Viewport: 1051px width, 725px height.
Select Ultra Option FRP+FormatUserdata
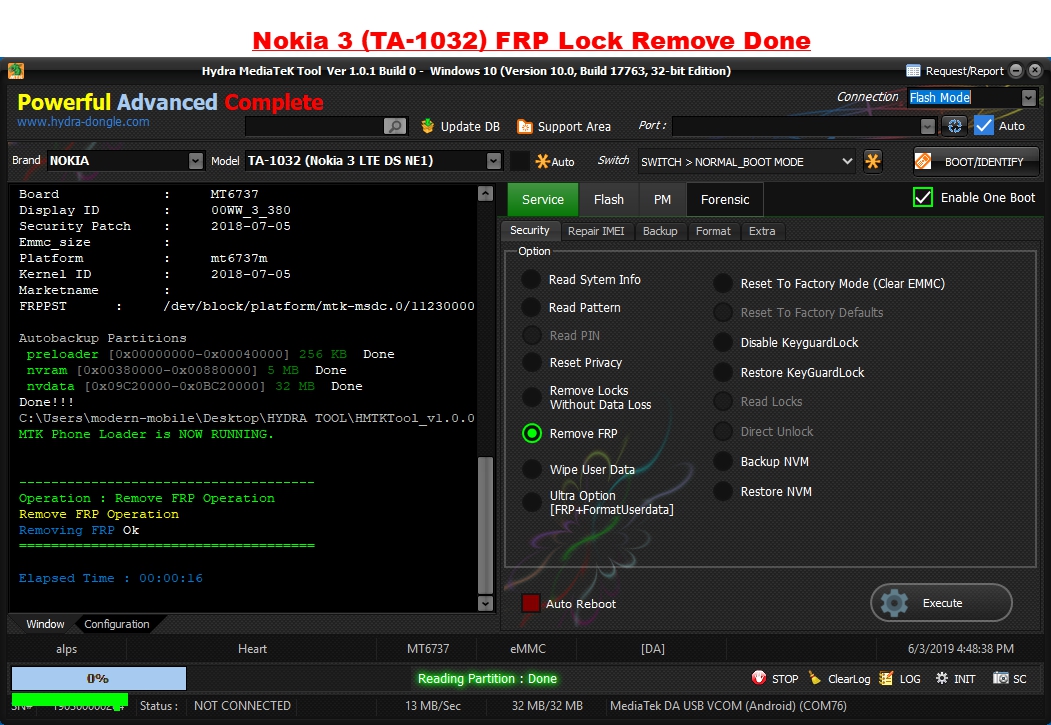click(x=532, y=502)
